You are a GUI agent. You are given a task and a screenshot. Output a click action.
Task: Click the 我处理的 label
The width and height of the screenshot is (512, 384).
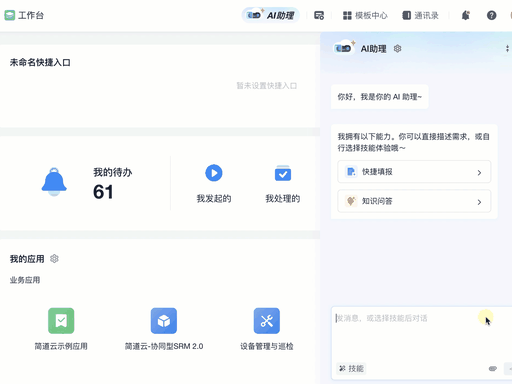point(283,199)
